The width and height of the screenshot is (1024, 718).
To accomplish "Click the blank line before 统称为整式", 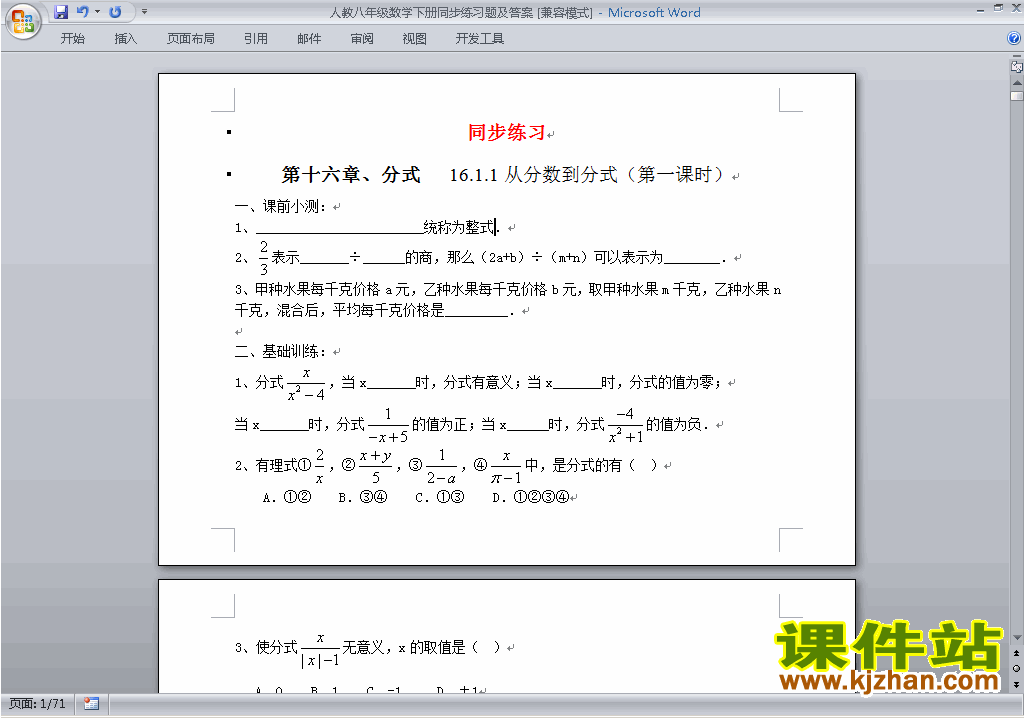I will [340, 228].
